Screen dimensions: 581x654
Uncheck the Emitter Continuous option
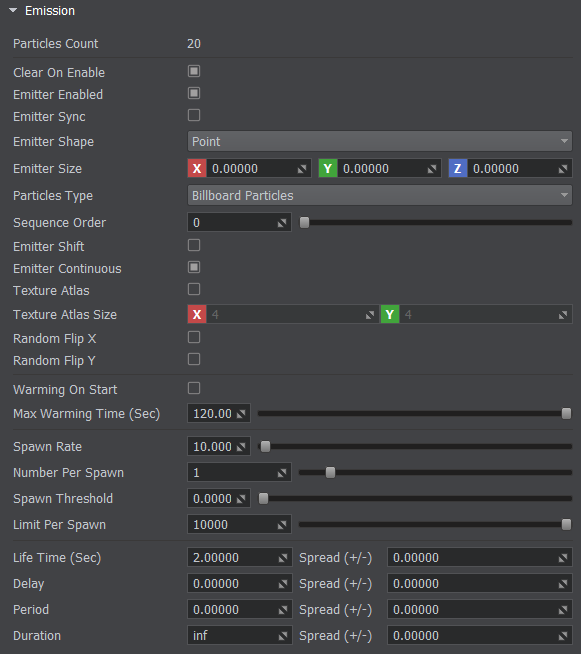[x=194, y=267]
